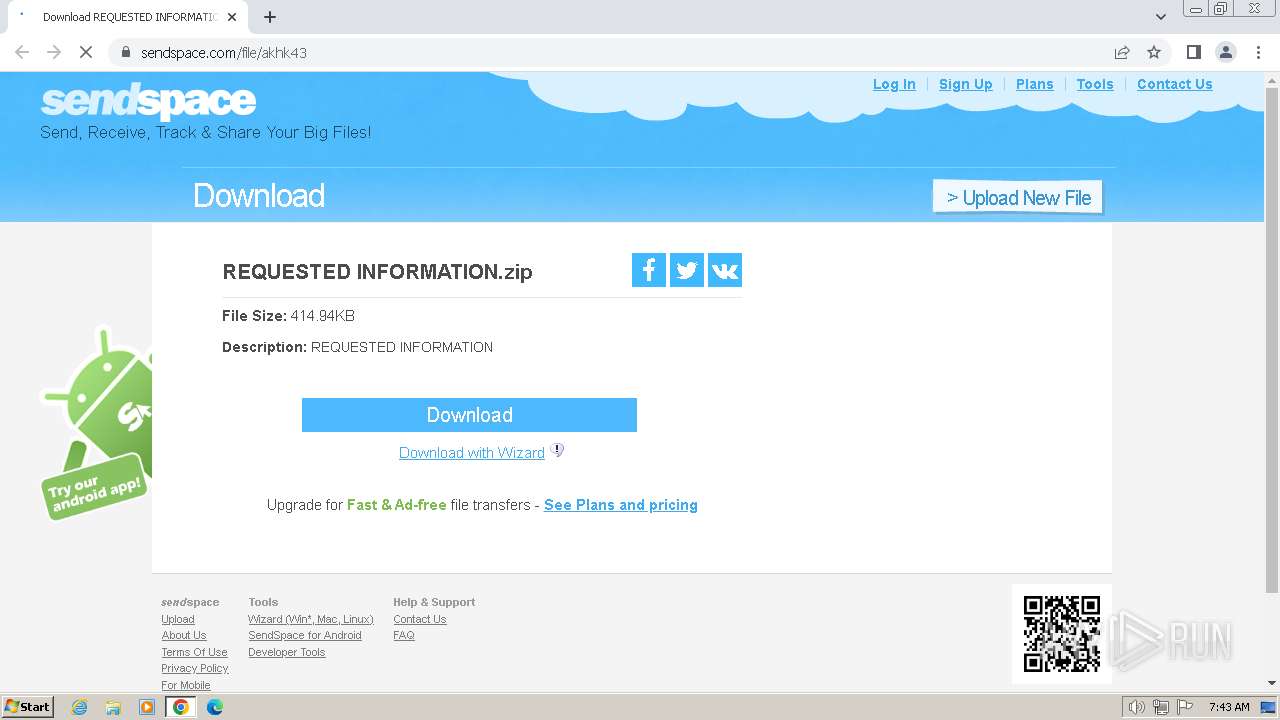Open the Sign Up link

point(966,84)
